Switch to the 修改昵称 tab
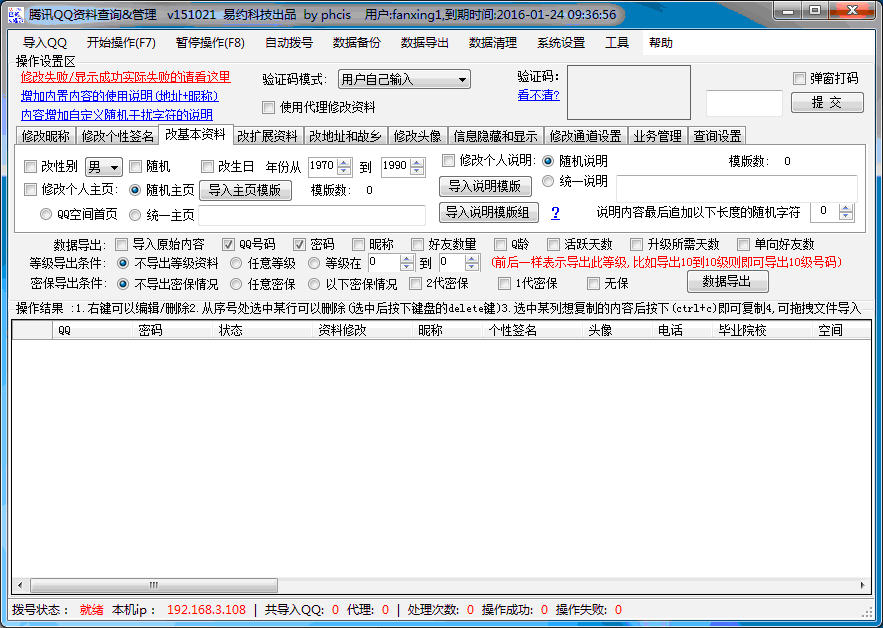The height and width of the screenshot is (628, 883). pyautogui.click(x=46, y=136)
